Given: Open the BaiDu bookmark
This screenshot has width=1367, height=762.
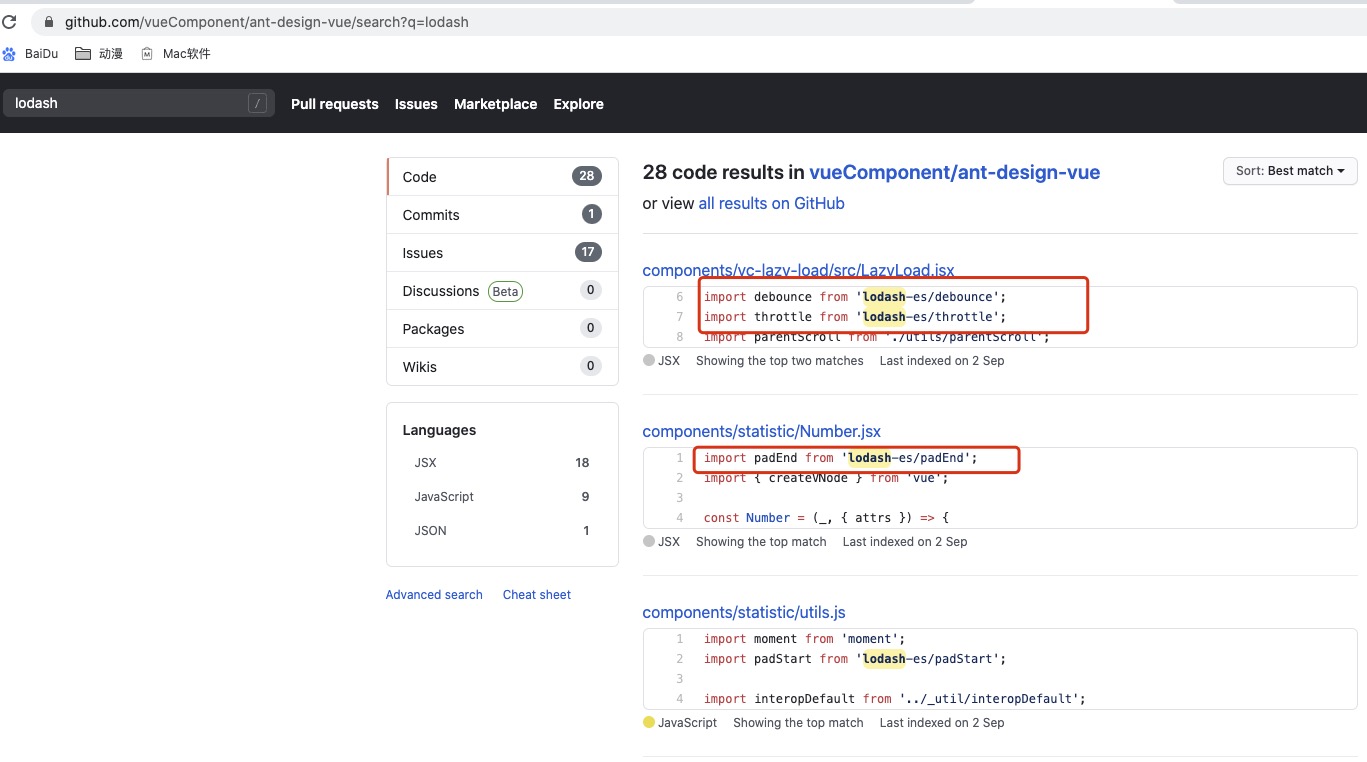Looking at the screenshot, I should 31,54.
